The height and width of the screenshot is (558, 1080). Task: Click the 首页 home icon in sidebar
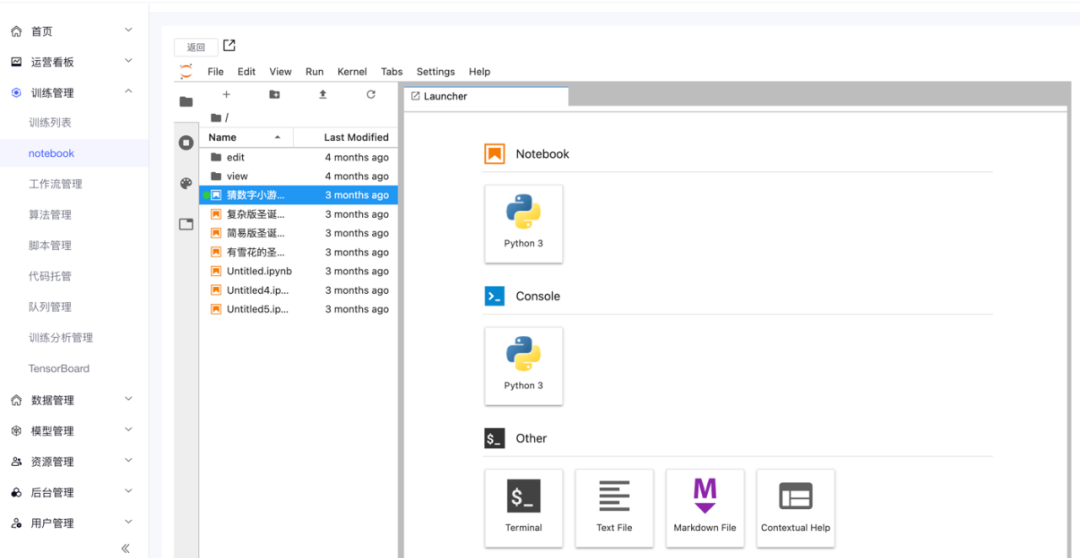click(17, 32)
